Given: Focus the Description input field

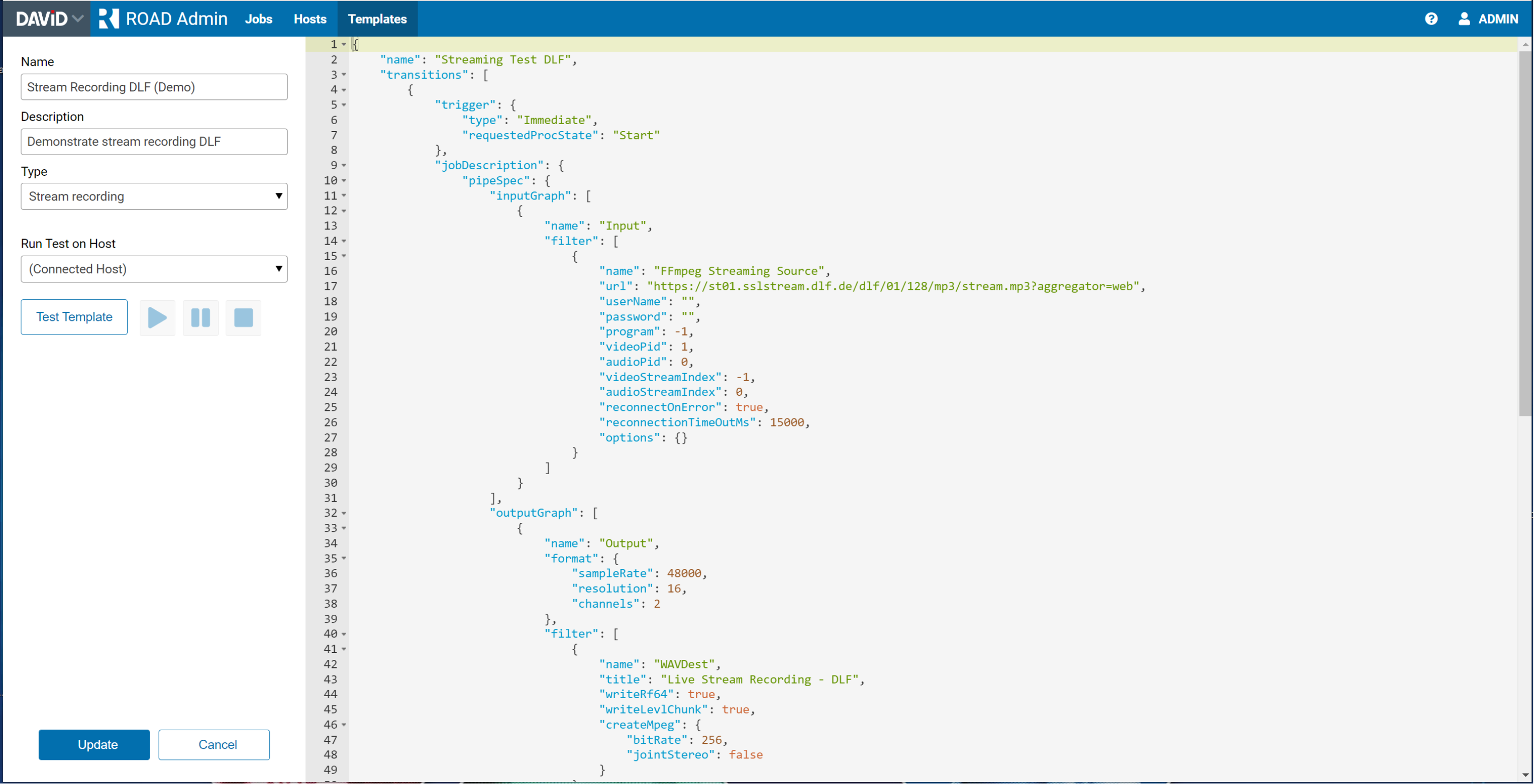Looking at the screenshot, I should (x=154, y=142).
